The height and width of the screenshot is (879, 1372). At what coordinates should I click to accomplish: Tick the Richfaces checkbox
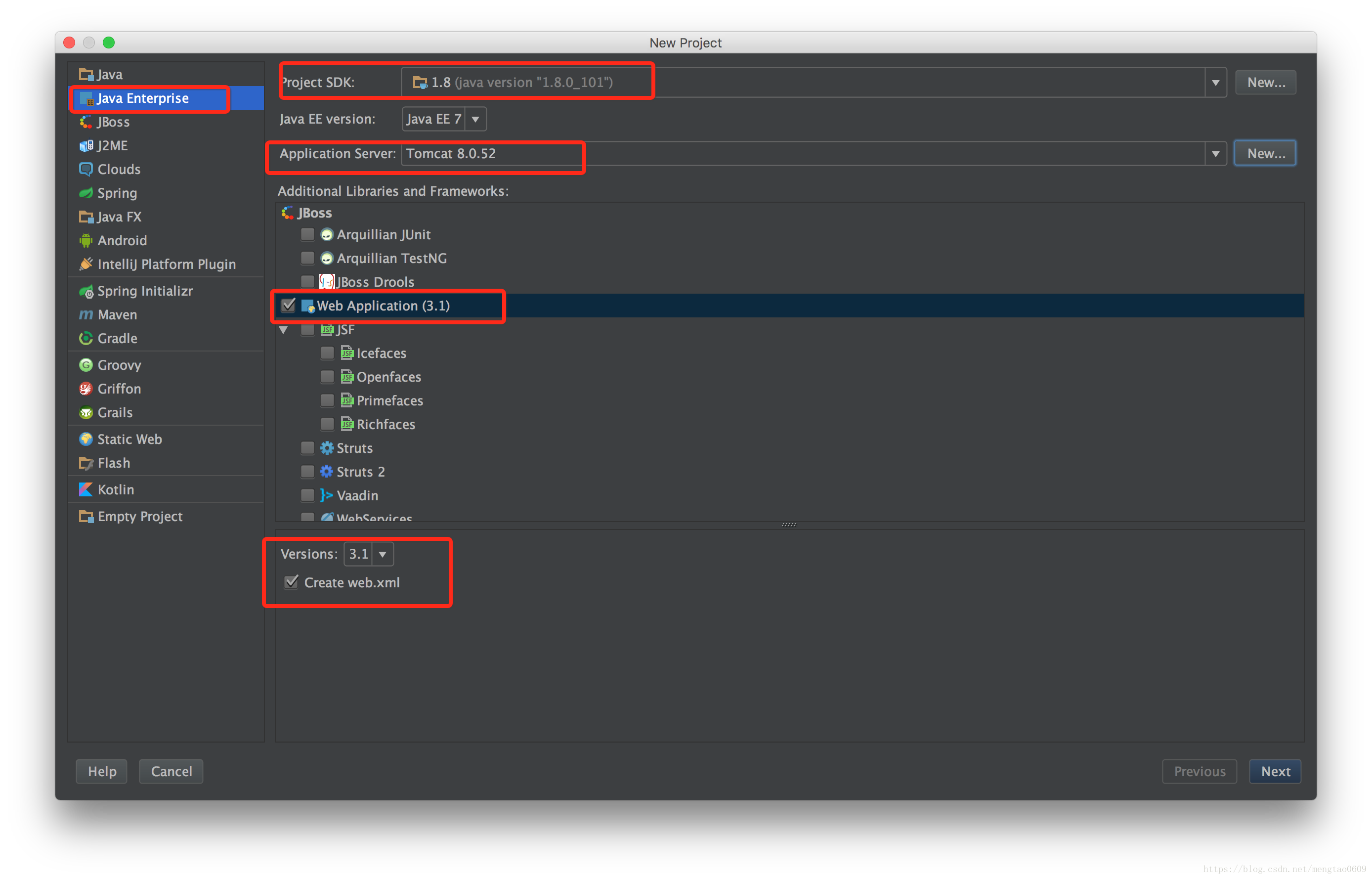328,424
